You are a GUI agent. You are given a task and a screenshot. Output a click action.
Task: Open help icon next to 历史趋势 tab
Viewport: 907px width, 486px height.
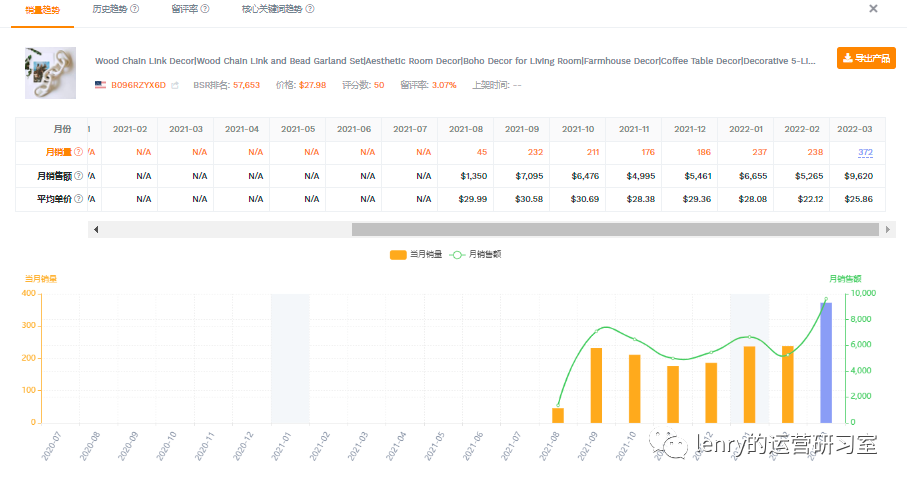[x=135, y=9]
